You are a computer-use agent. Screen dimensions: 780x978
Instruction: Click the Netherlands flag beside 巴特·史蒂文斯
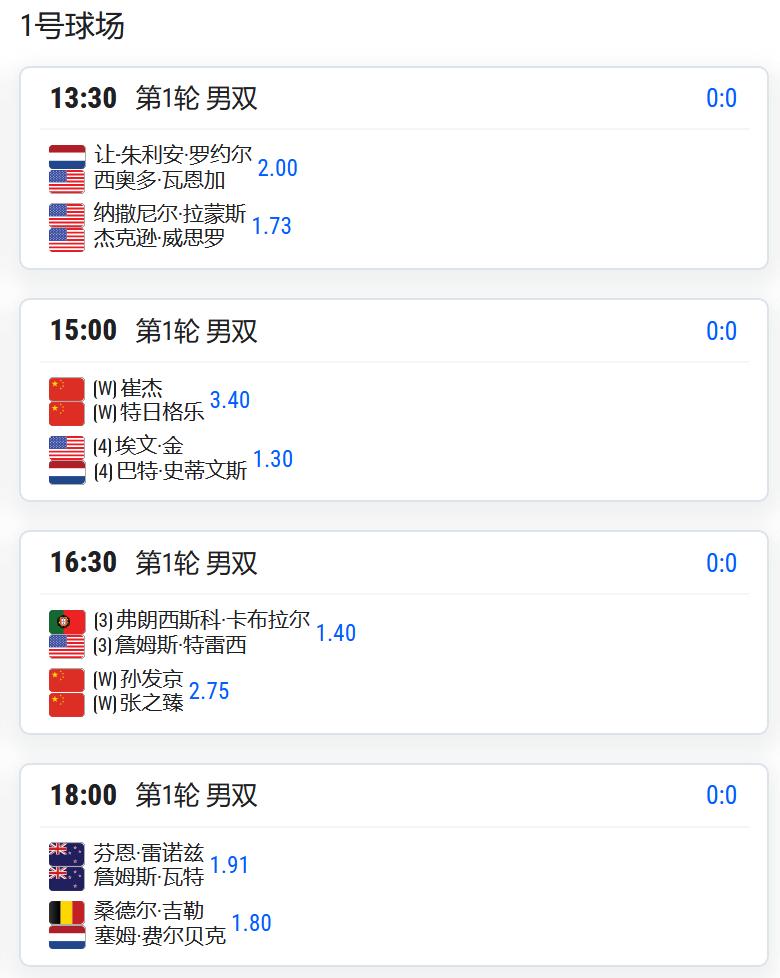coord(67,472)
